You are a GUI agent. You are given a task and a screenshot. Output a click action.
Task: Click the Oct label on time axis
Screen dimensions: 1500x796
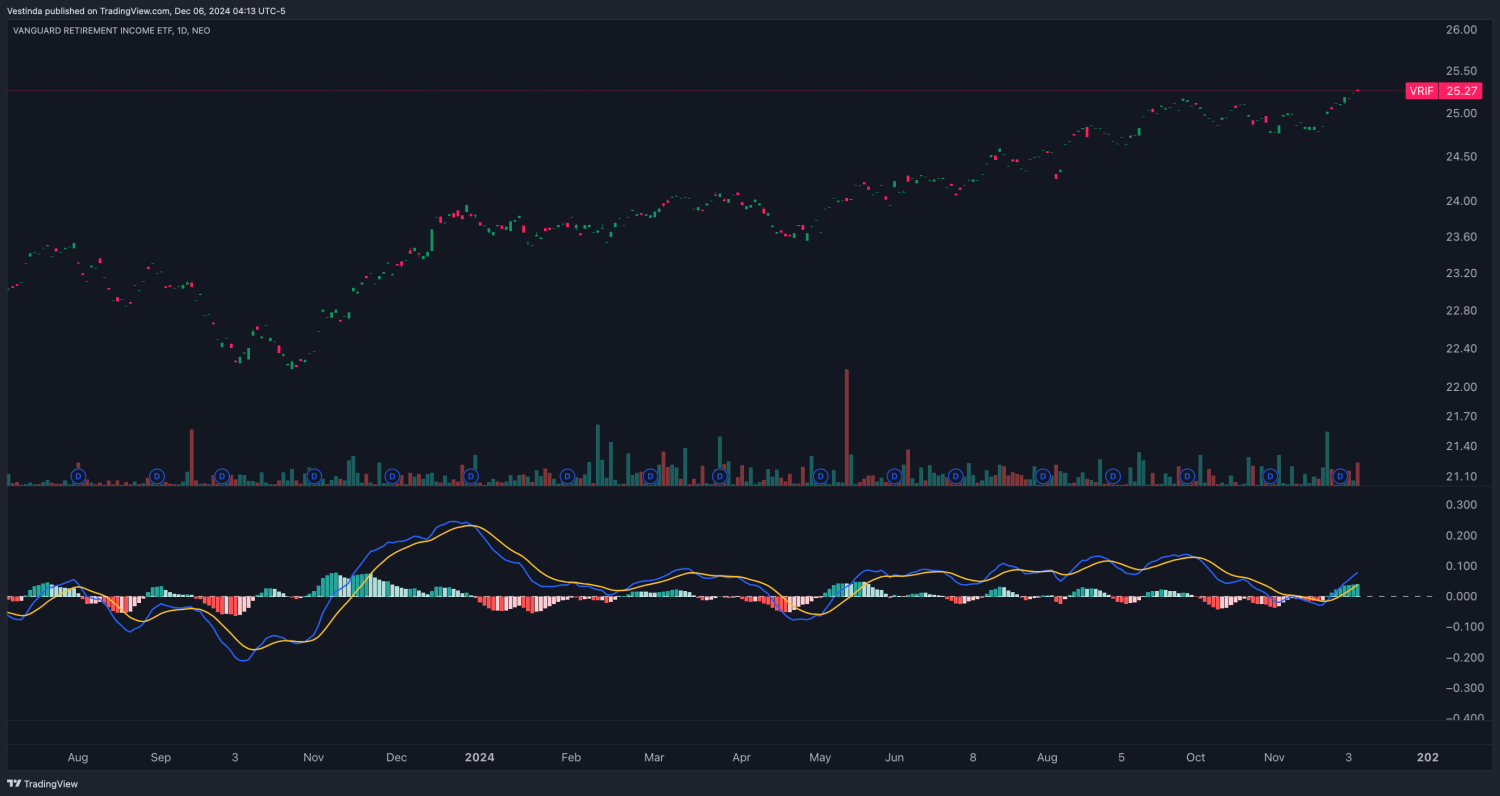(x=1195, y=758)
